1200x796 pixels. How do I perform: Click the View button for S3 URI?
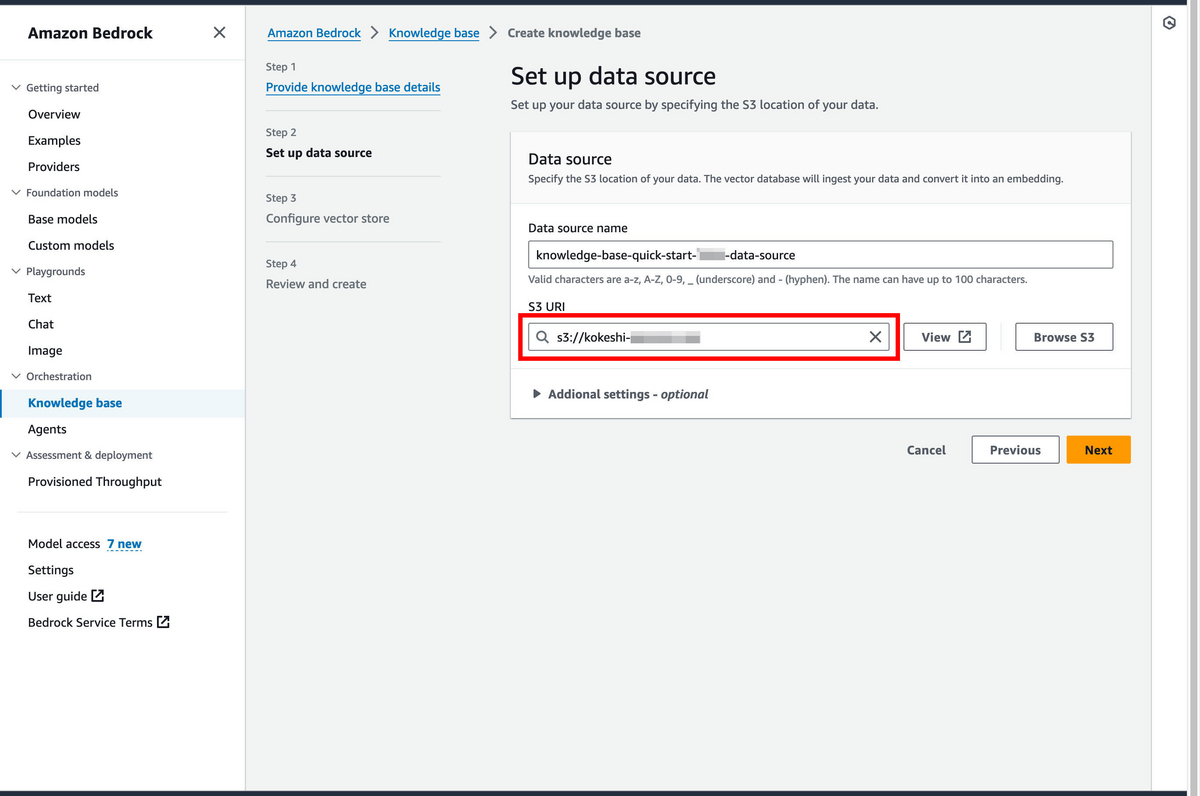945,337
